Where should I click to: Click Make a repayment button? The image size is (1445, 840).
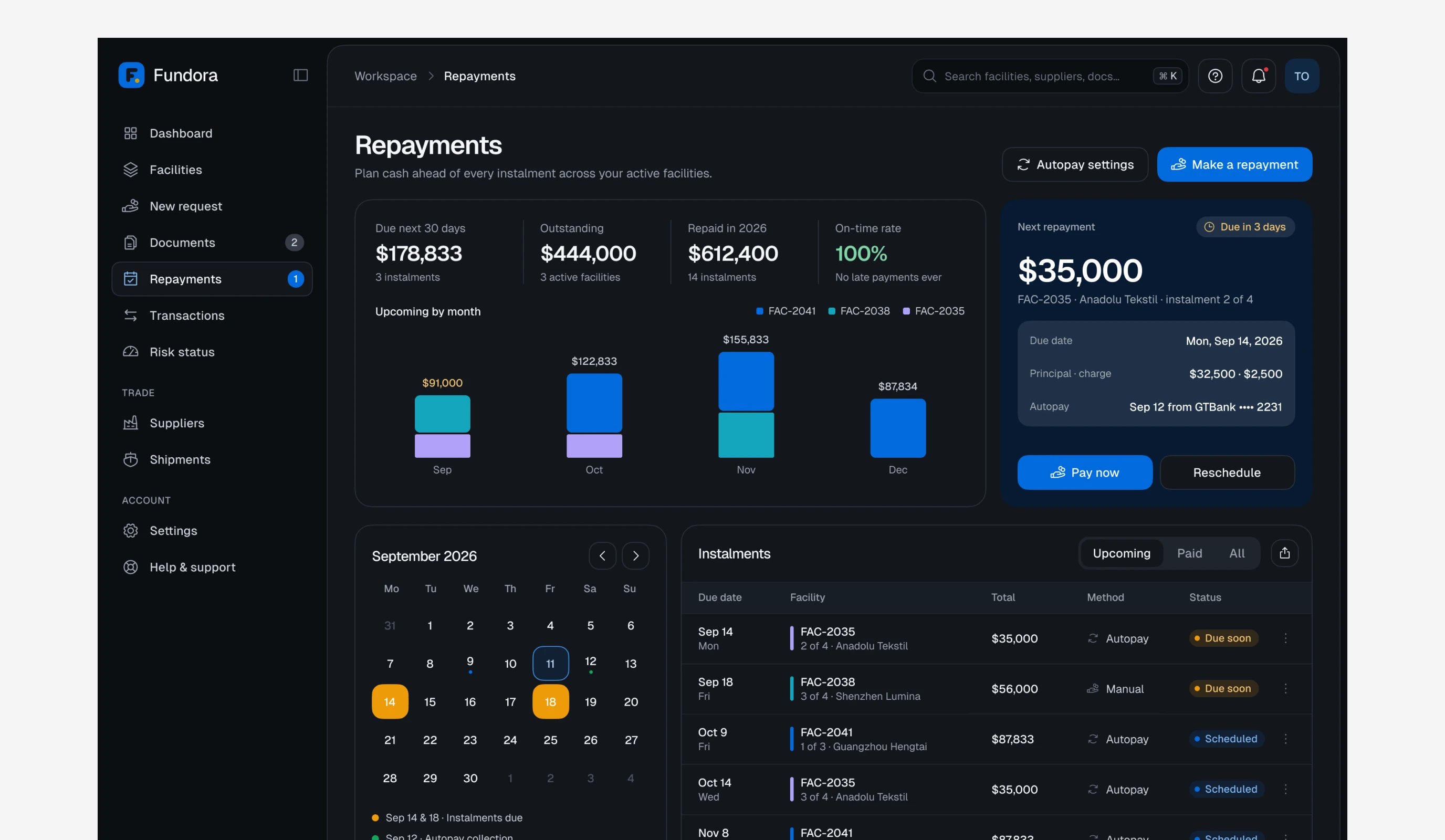(1234, 164)
